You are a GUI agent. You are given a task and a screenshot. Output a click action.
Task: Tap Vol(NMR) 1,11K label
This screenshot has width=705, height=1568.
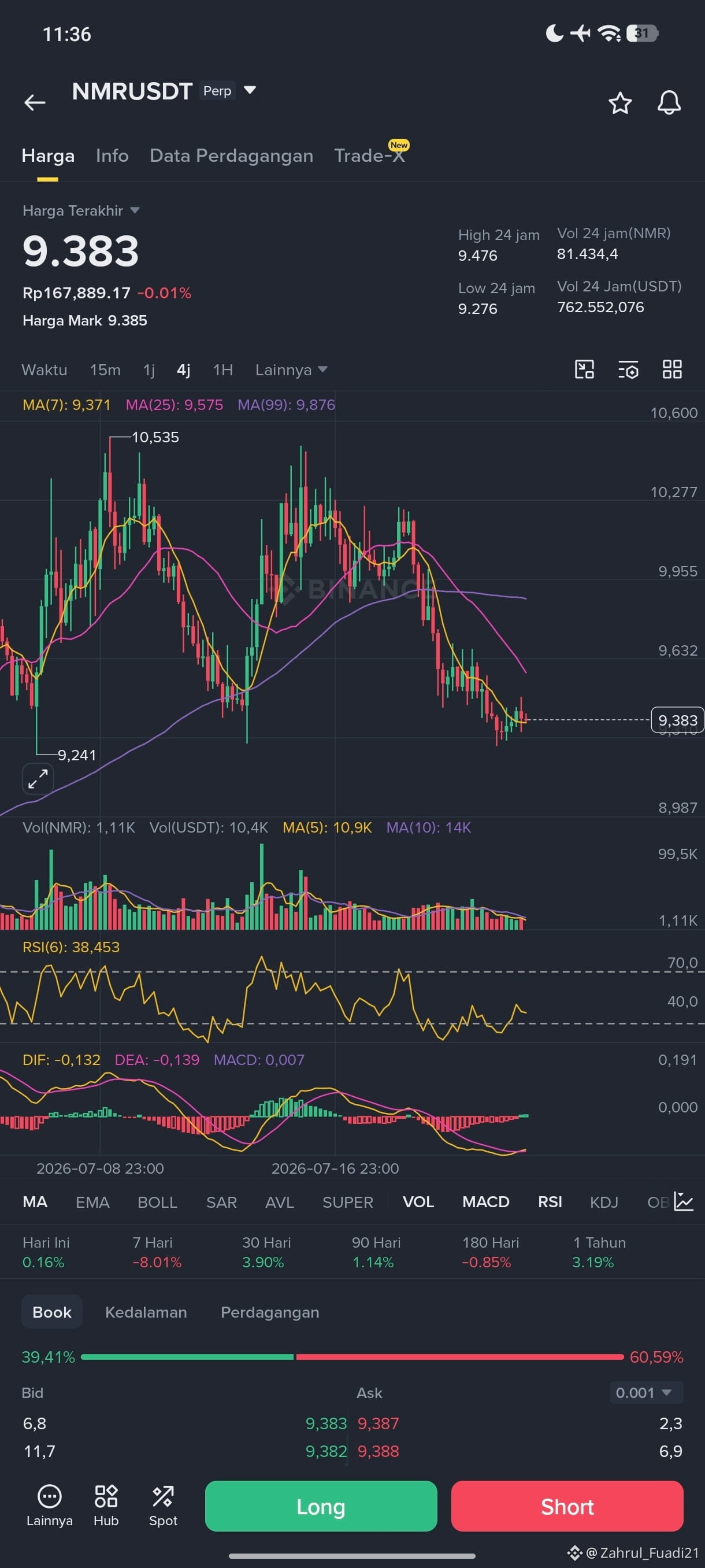coord(79,827)
